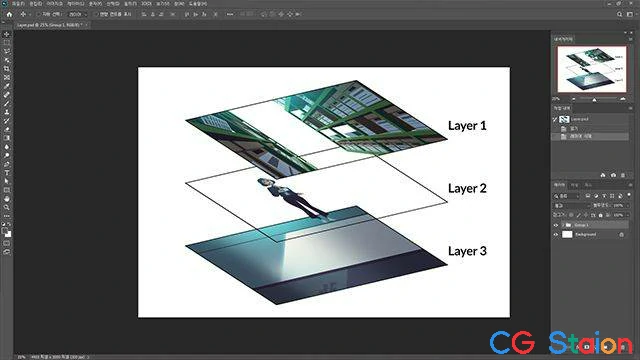This screenshot has height=360, width=640.
Task: Select the Brush tool
Action: [x=7, y=103]
